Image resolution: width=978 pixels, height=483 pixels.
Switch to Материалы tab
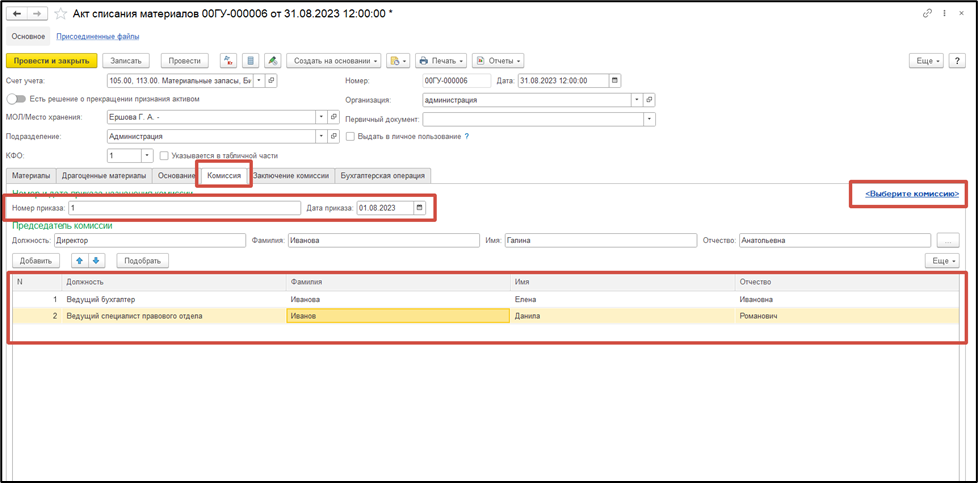(31, 175)
